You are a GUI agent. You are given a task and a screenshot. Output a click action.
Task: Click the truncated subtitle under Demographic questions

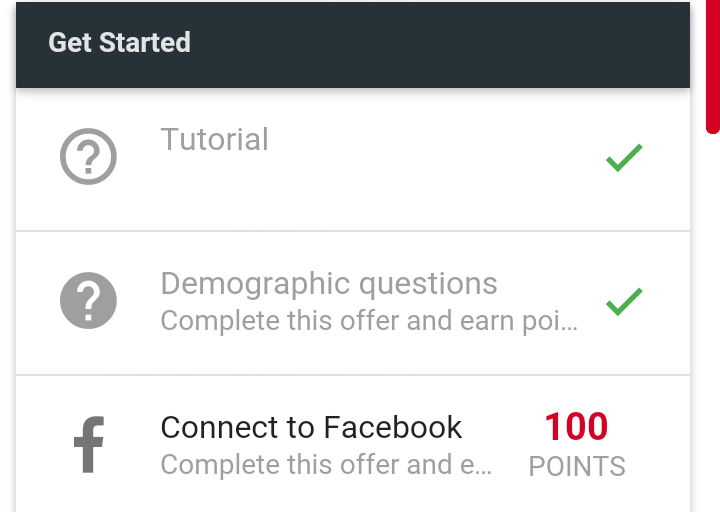tap(368, 321)
